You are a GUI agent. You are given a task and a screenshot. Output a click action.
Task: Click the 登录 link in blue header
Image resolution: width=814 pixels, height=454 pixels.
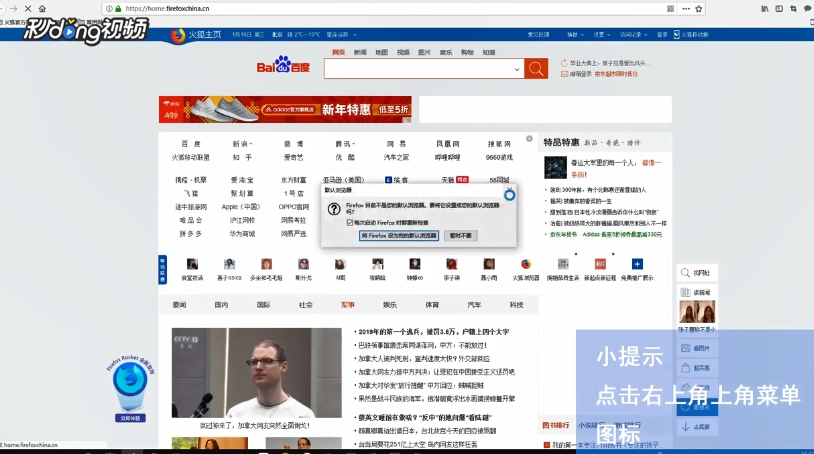coord(662,35)
